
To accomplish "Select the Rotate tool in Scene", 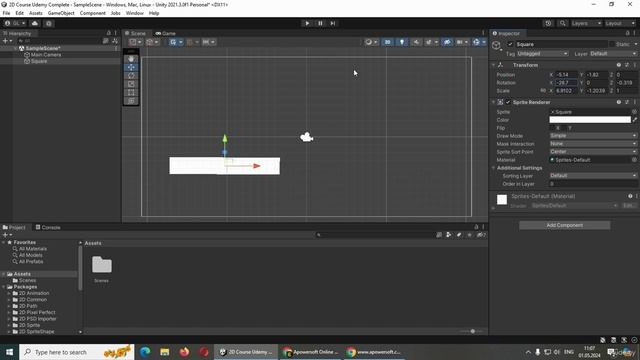I will [x=131, y=76].
